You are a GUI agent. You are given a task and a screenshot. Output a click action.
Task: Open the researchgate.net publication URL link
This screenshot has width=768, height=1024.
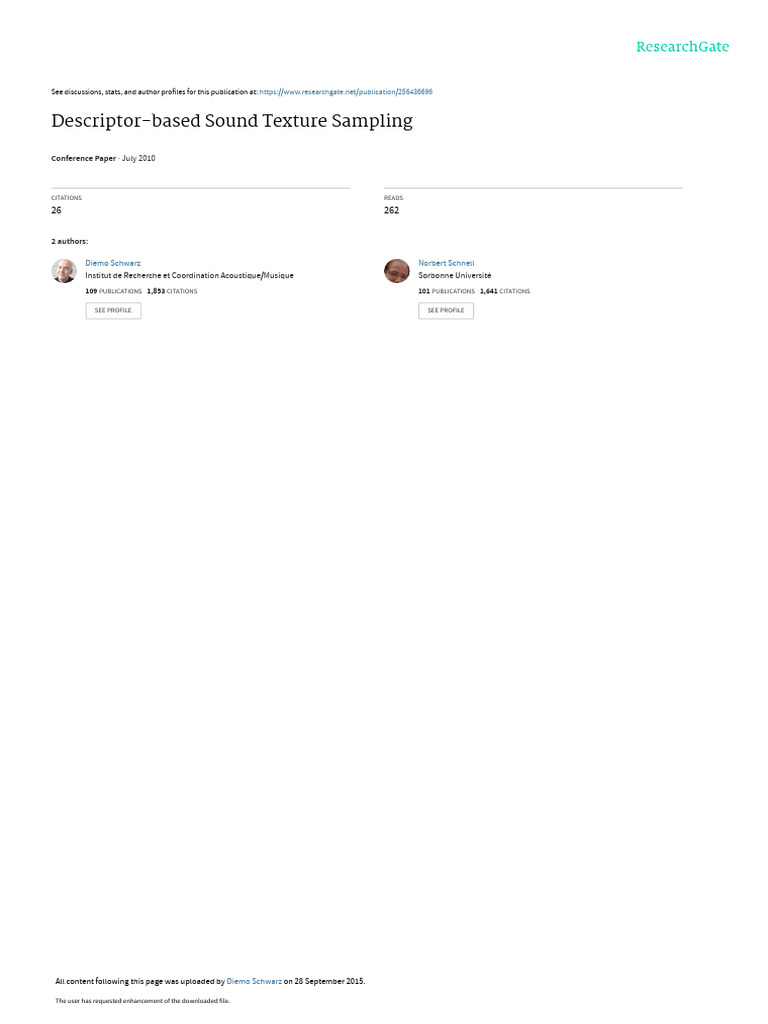(x=345, y=92)
